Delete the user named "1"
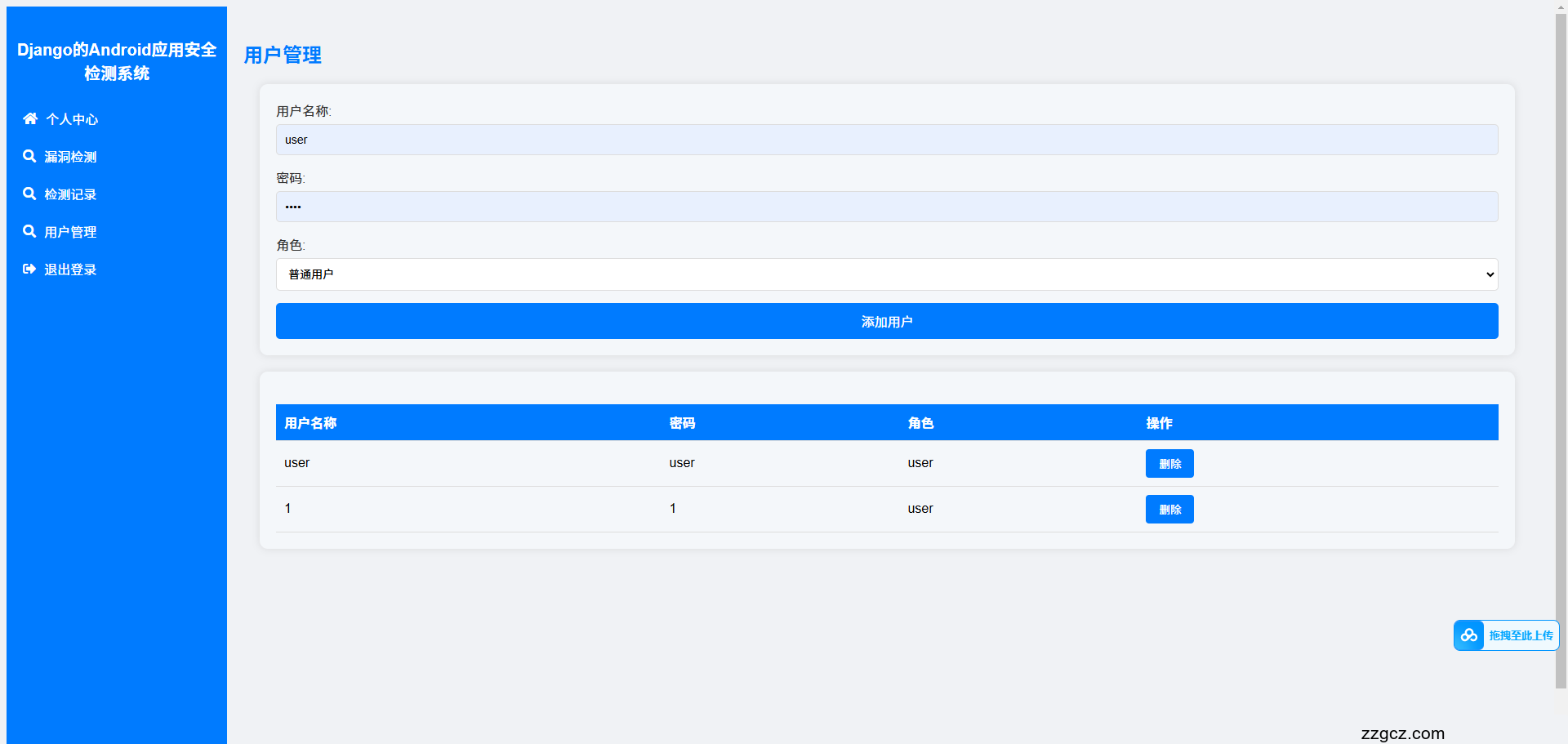The image size is (1568, 744). (1169, 509)
